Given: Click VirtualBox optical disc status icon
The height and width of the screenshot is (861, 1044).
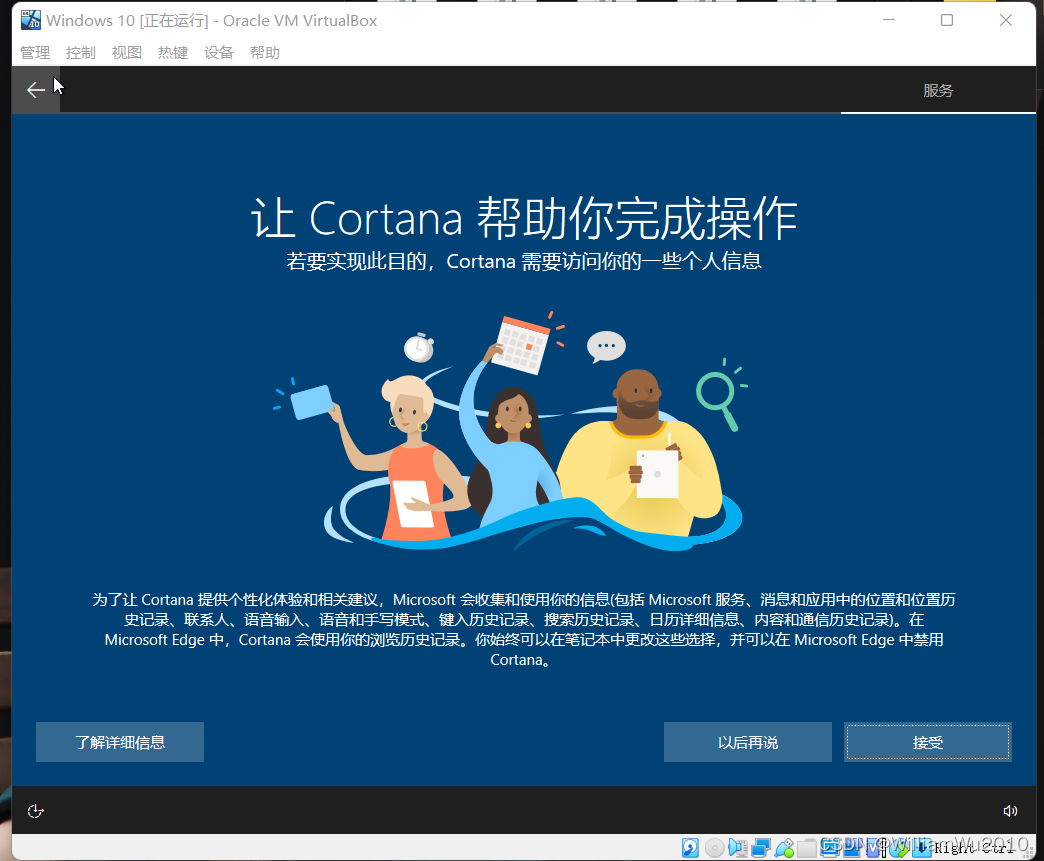Looking at the screenshot, I should pos(714,848).
